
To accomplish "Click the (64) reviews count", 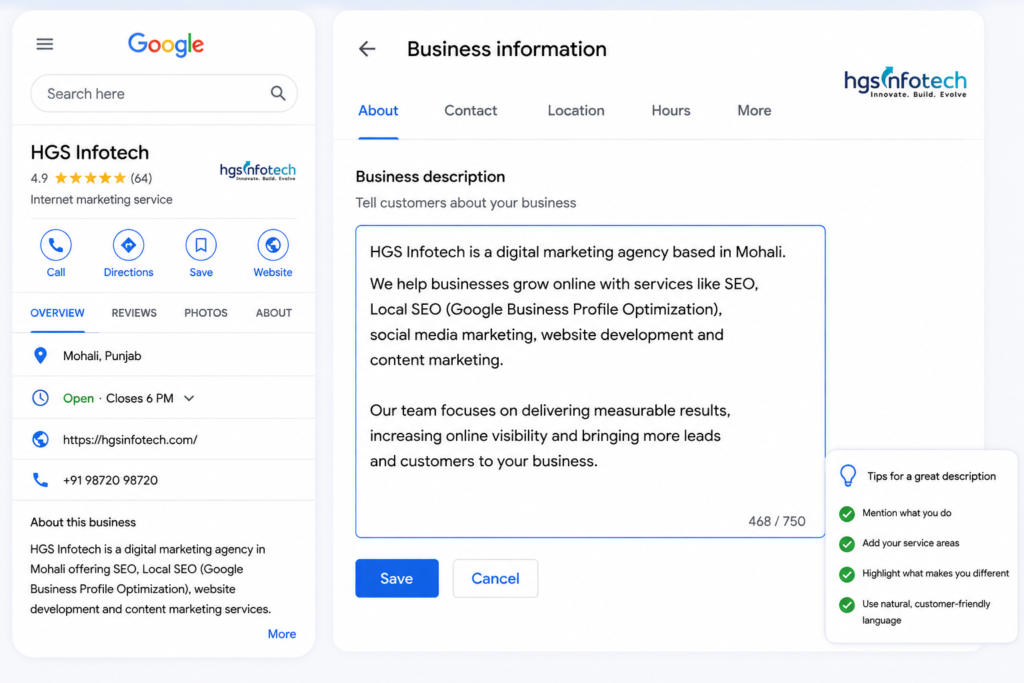I will (x=141, y=178).
